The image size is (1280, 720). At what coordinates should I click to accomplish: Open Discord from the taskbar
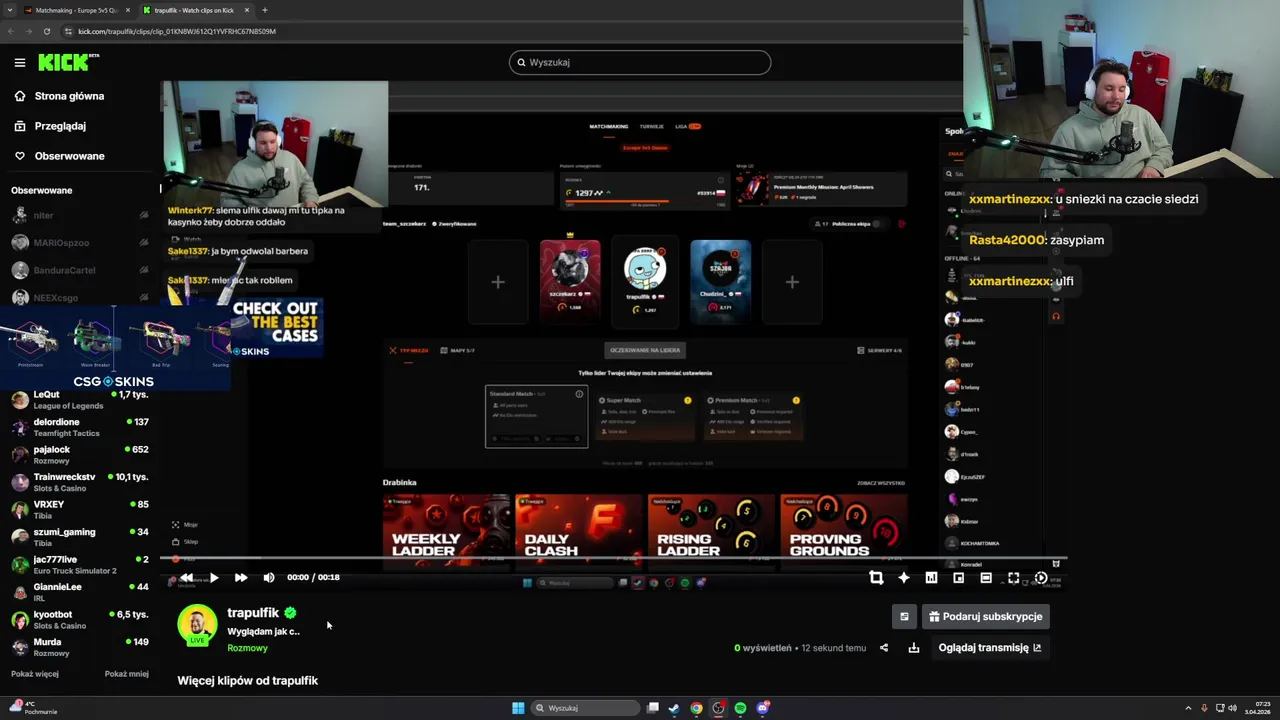tap(763, 708)
